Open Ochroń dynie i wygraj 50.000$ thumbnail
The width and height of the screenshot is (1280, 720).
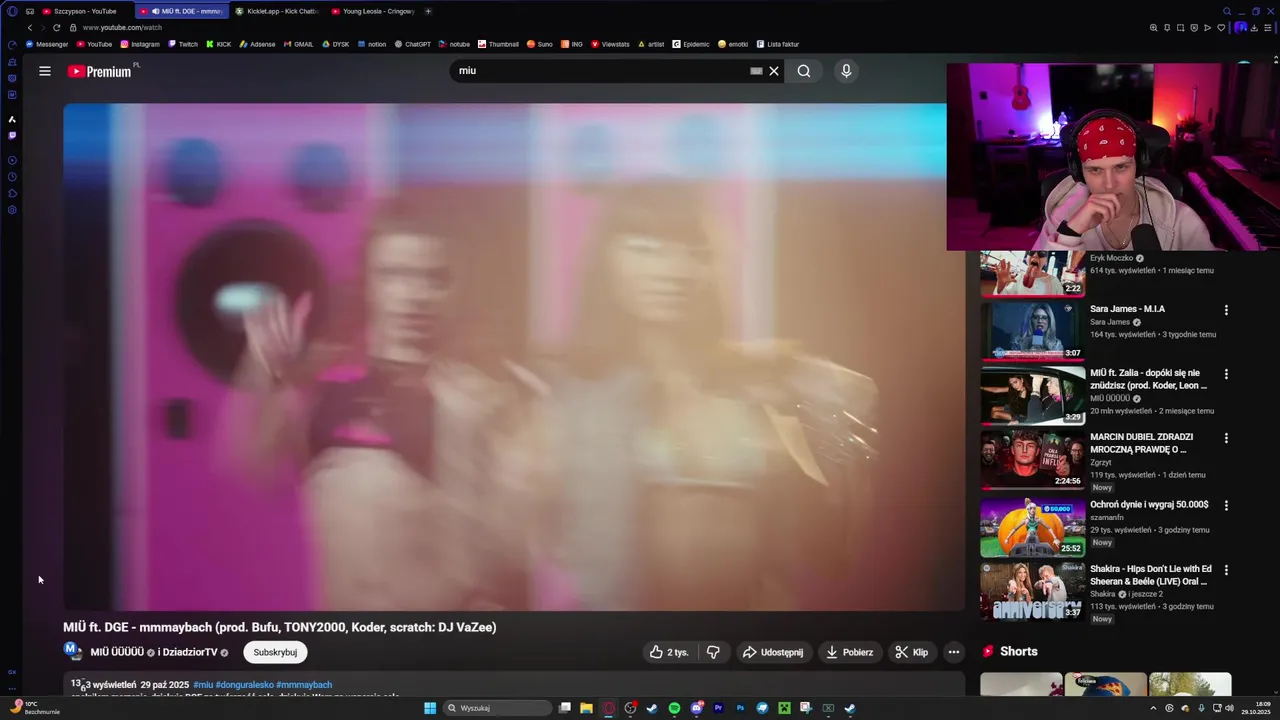point(1033,527)
